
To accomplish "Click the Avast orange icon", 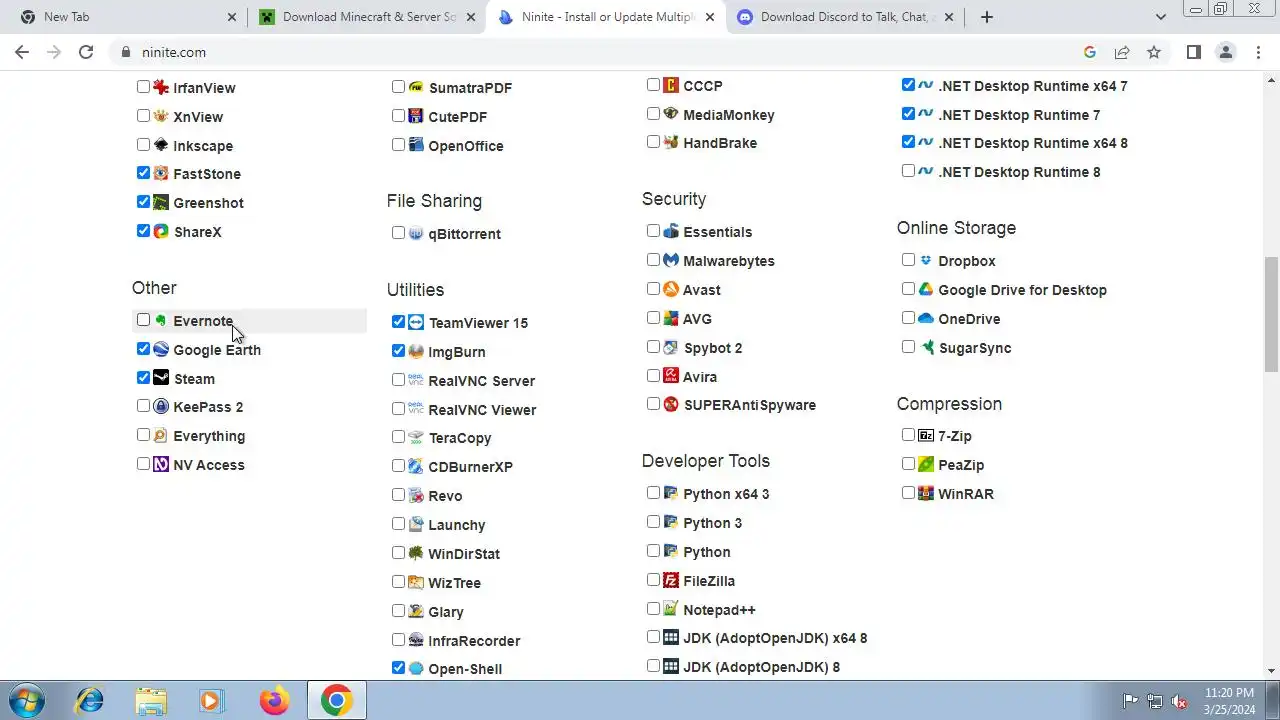I will tap(671, 289).
